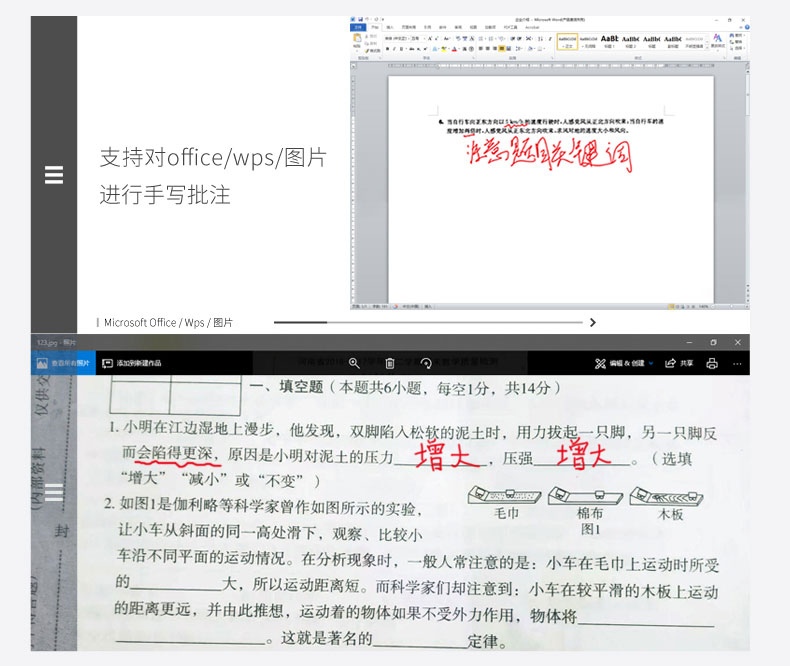Click the print icon in Photos
The height and width of the screenshot is (666, 790).
(x=712, y=363)
